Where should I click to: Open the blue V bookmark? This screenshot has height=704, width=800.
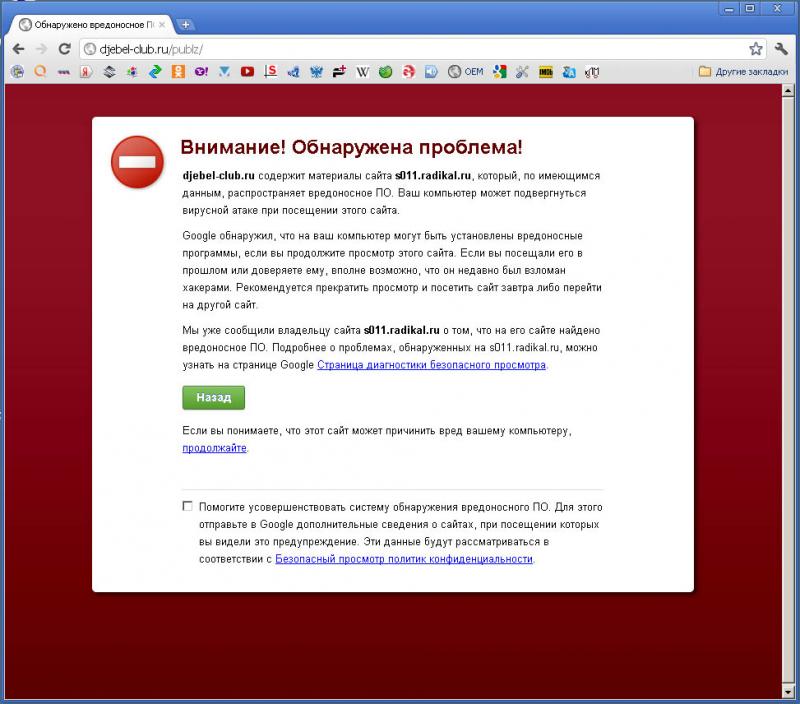(x=224, y=72)
